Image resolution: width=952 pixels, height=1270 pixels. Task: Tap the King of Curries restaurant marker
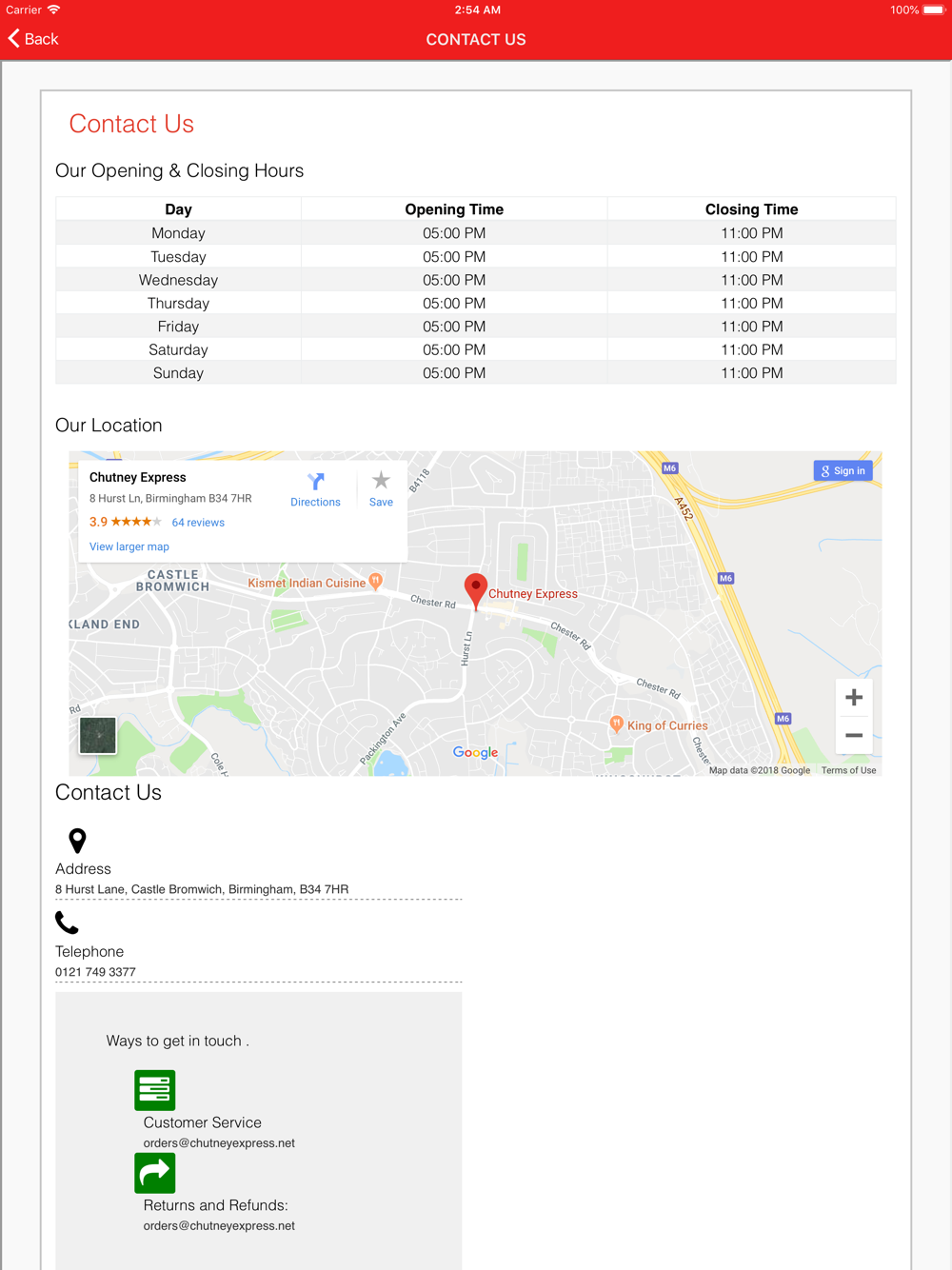pyautogui.click(x=617, y=724)
